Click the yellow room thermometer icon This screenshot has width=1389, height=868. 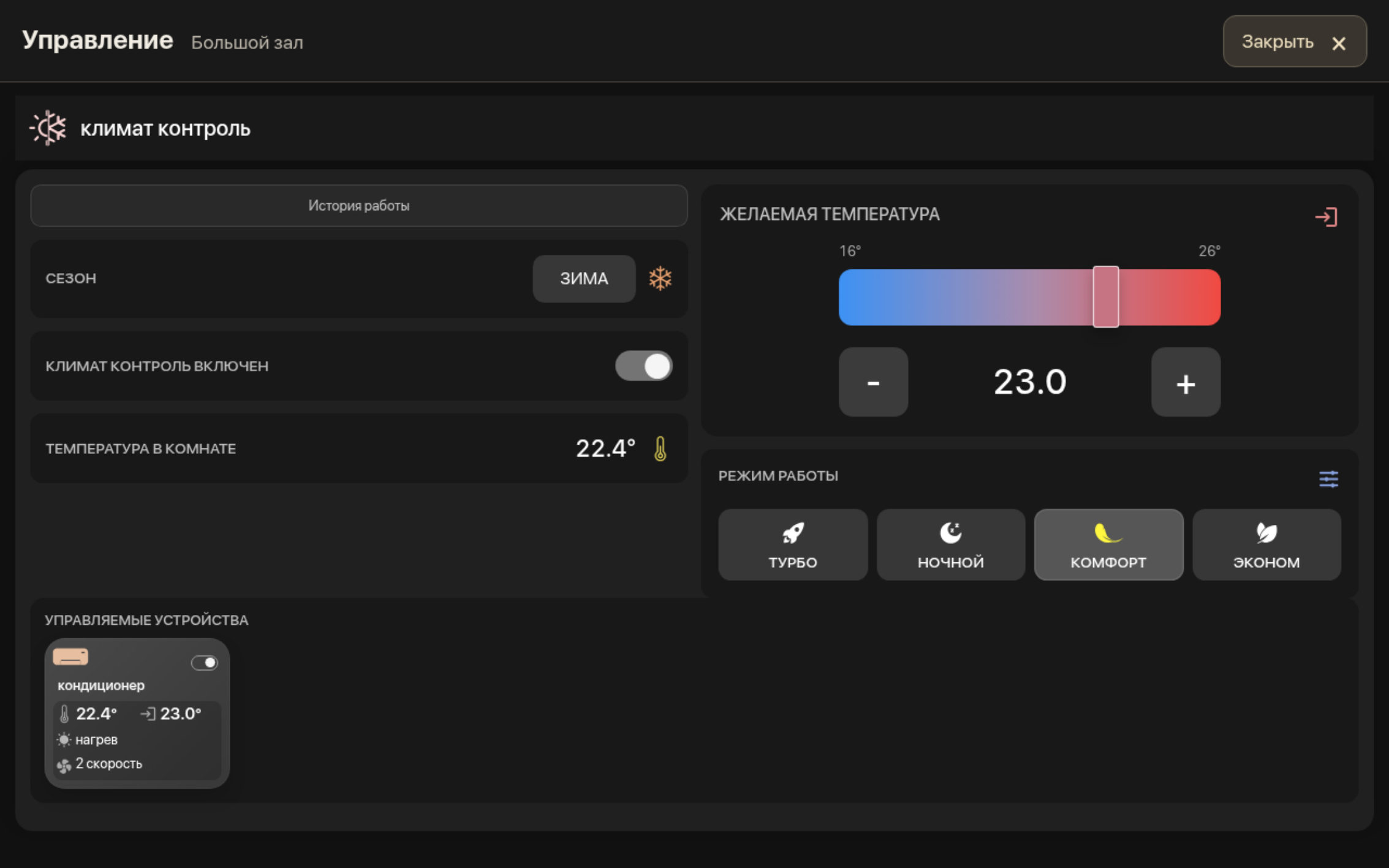(x=660, y=448)
